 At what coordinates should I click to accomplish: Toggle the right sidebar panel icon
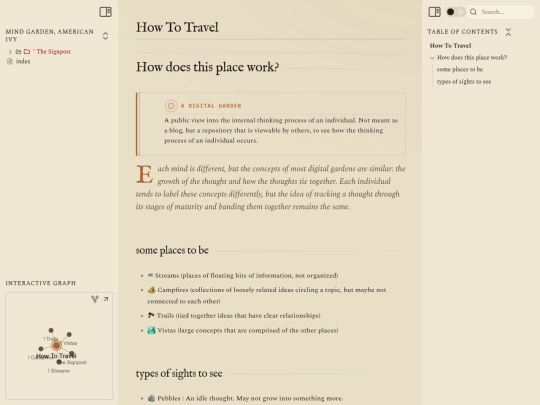pyautogui.click(x=434, y=12)
